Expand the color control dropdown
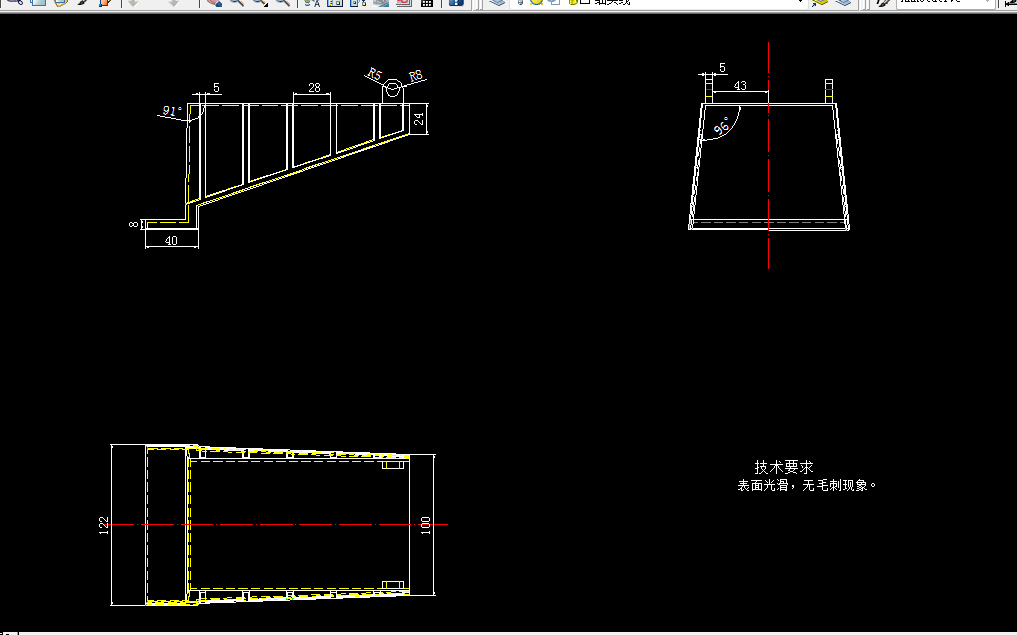1017x635 pixels. click(x=1010, y=4)
